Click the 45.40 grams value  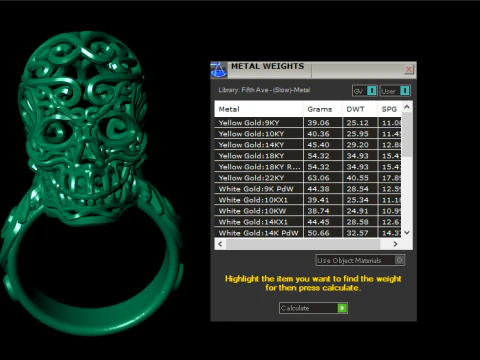tap(318, 145)
